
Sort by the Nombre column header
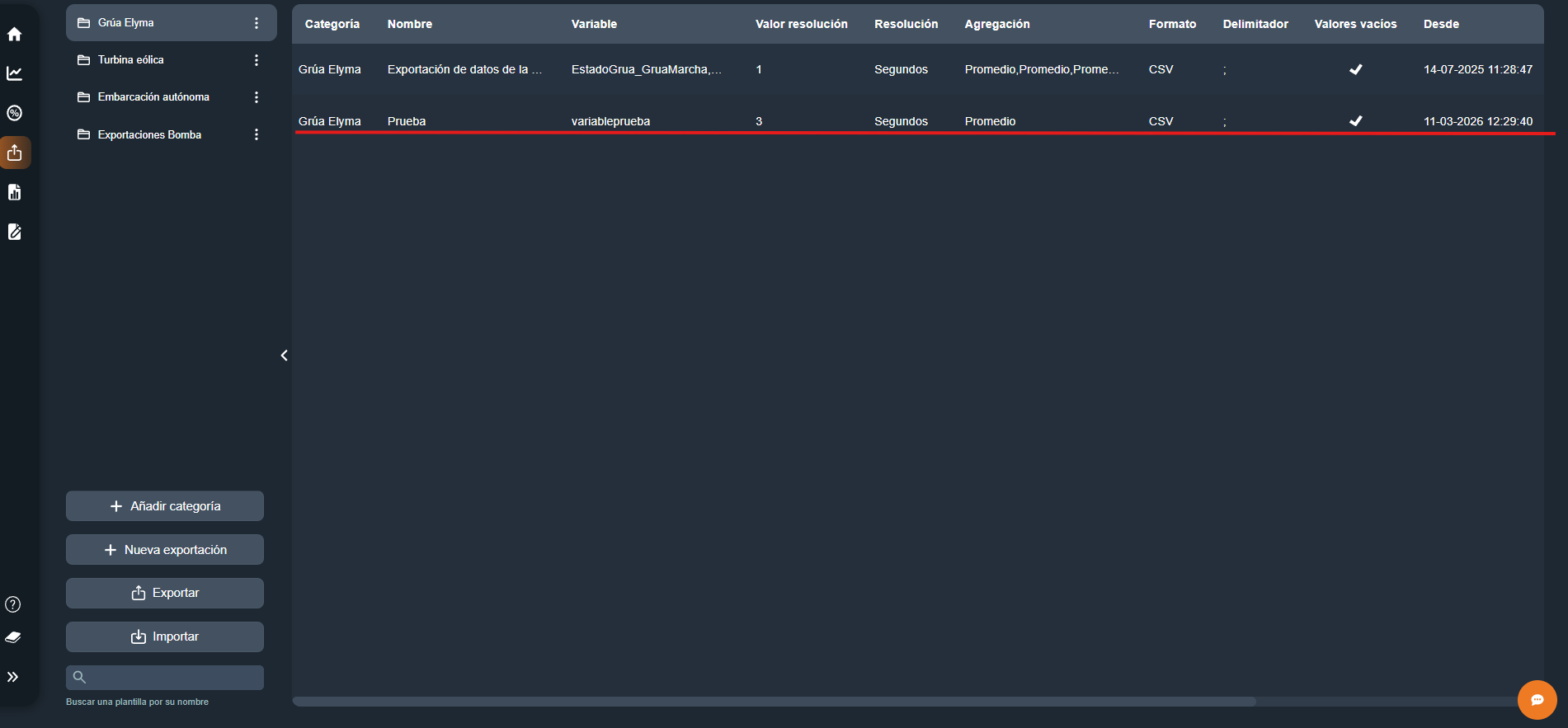pos(410,24)
